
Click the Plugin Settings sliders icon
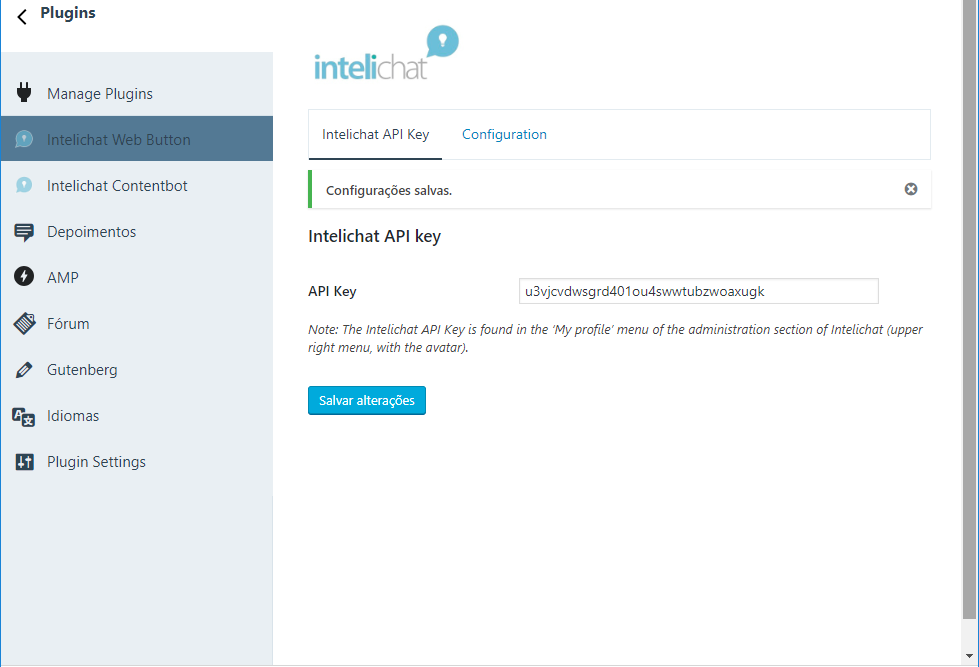pyautogui.click(x=25, y=462)
